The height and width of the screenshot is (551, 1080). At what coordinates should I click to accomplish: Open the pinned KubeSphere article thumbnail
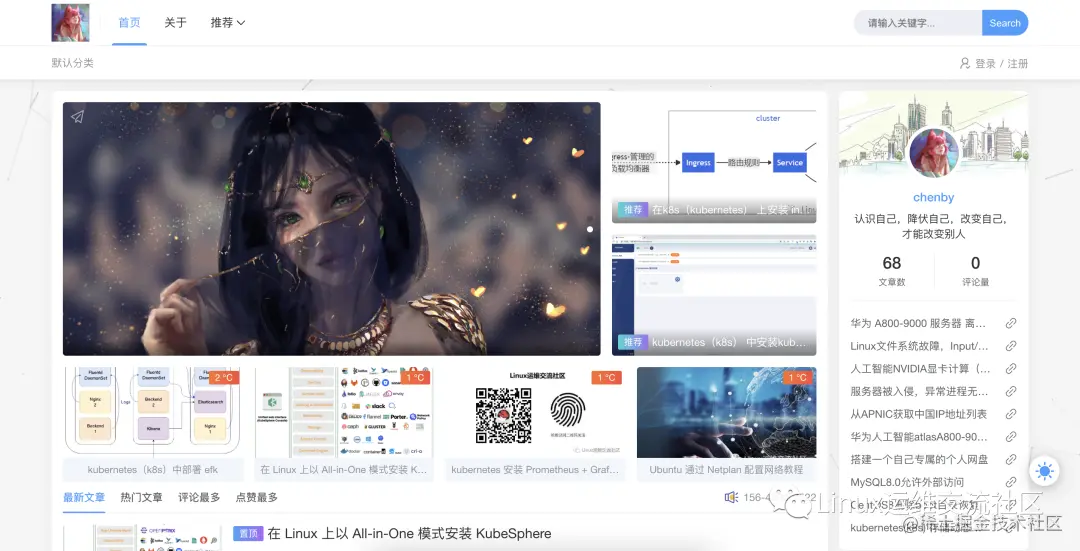(x=143, y=538)
